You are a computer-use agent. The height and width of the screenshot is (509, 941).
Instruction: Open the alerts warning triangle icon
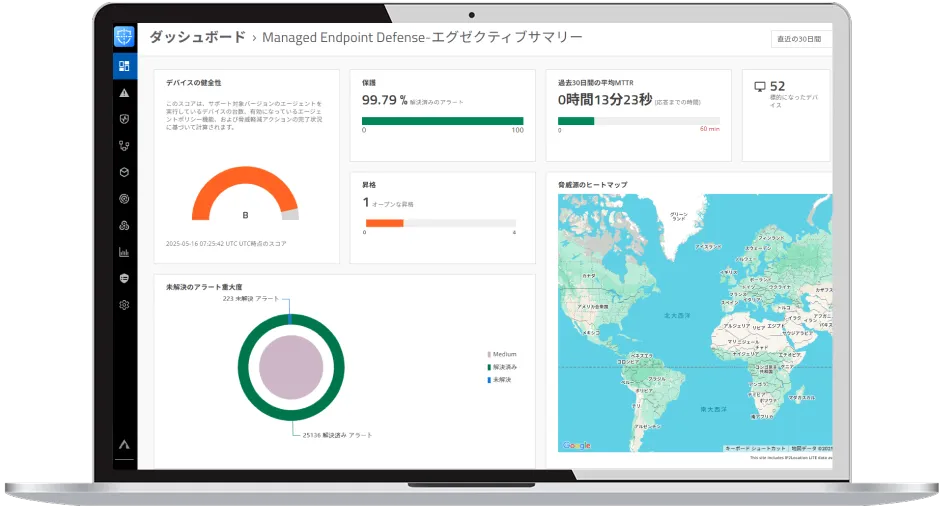(124, 93)
